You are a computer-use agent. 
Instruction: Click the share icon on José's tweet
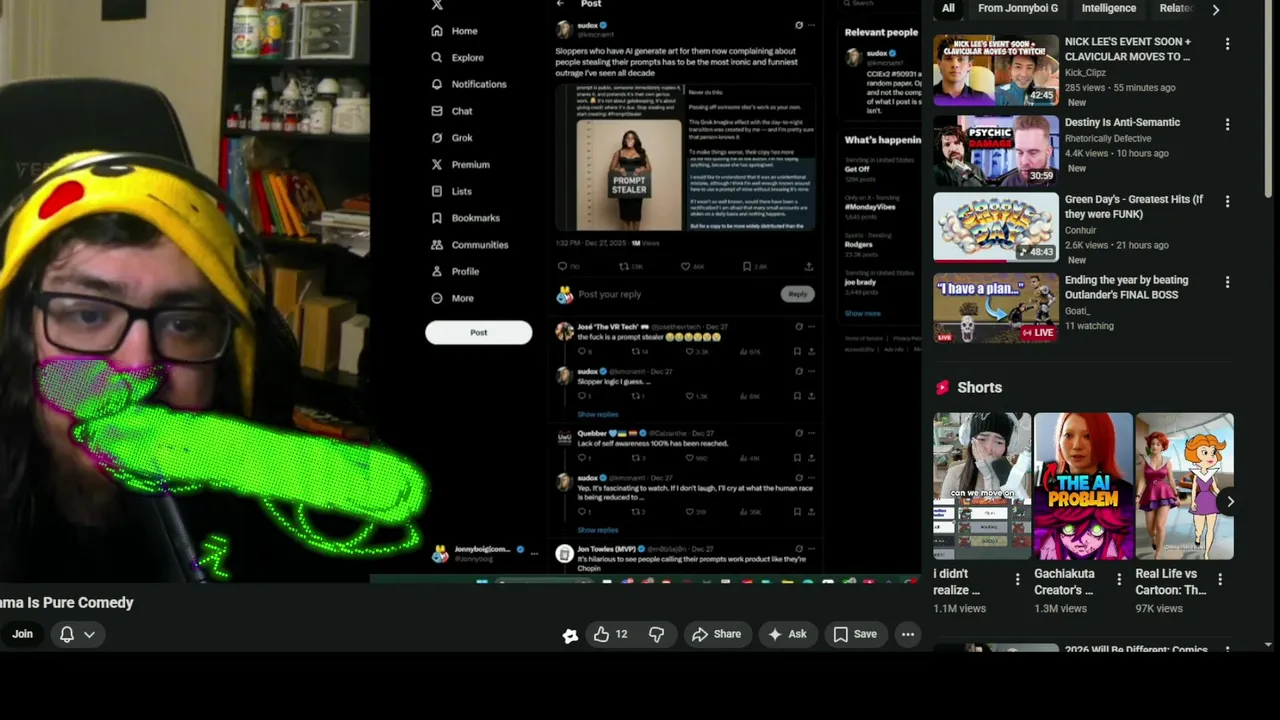(811, 352)
